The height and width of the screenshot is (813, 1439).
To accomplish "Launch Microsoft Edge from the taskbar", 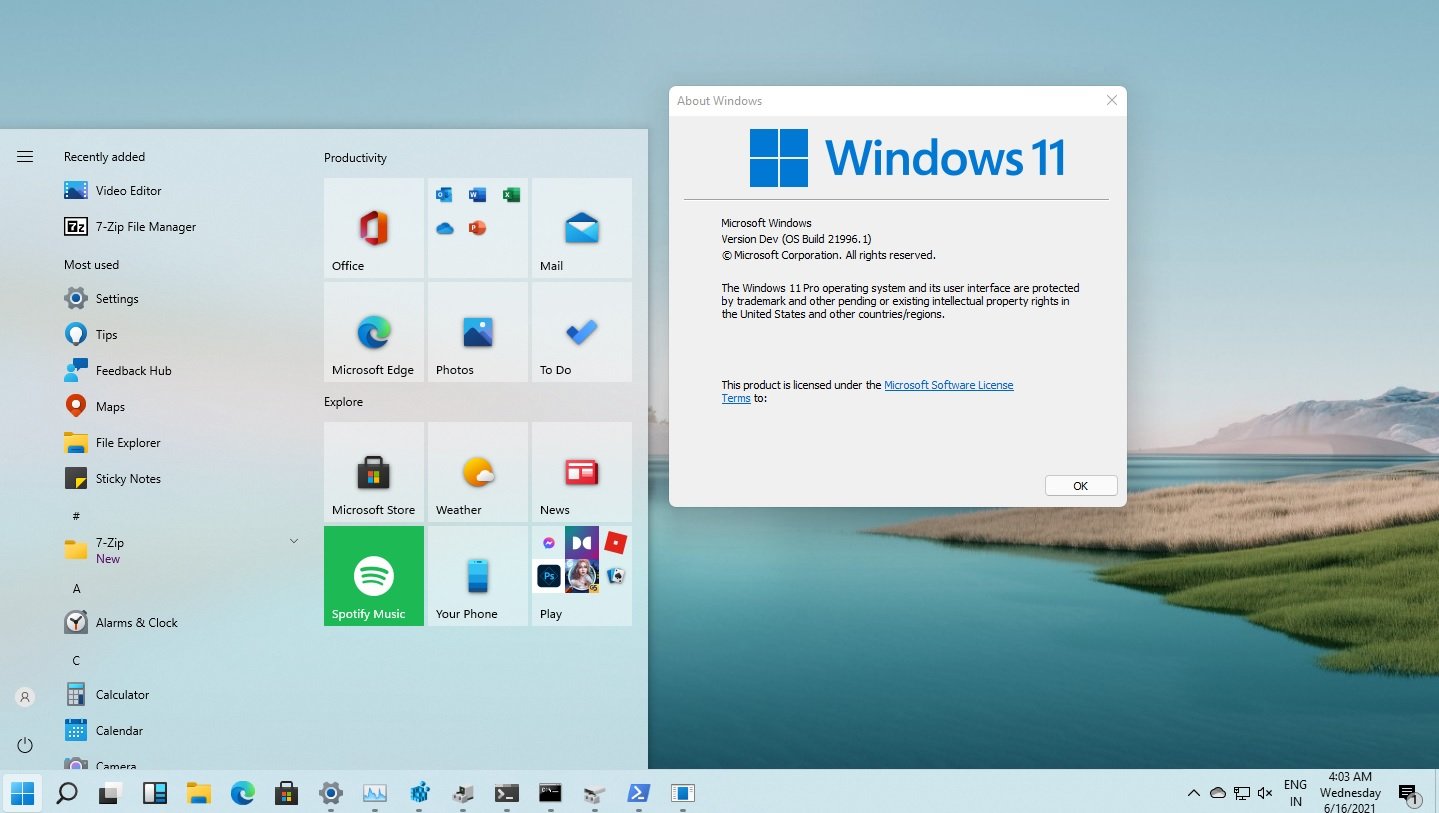I will coord(242,793).
